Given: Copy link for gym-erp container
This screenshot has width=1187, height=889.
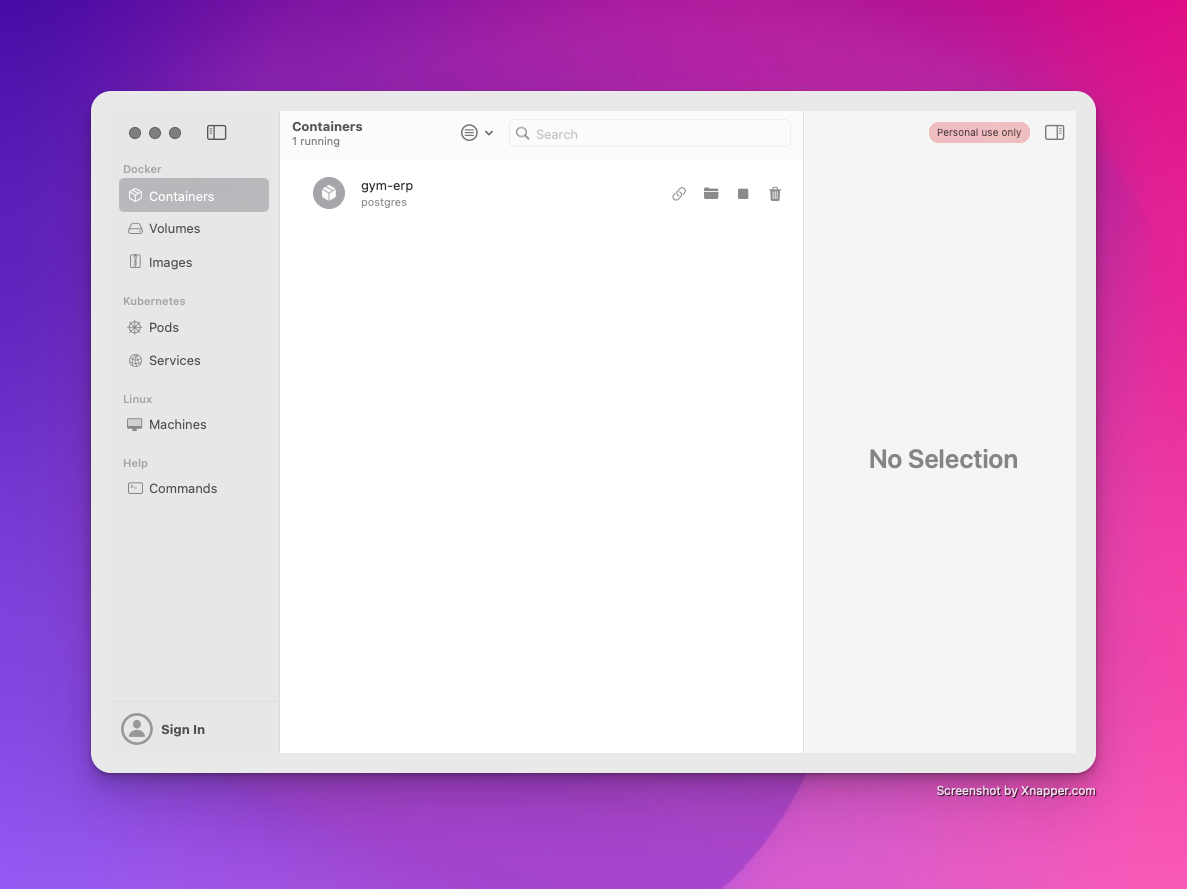Looking at the screenshot, I should [x=679, y=194].
